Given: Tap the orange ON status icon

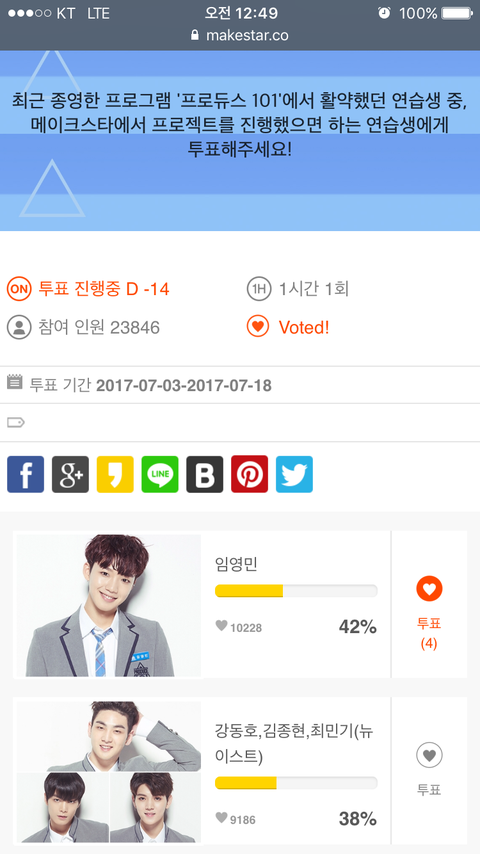Looking at the screenshot, I should pos(19,289).
